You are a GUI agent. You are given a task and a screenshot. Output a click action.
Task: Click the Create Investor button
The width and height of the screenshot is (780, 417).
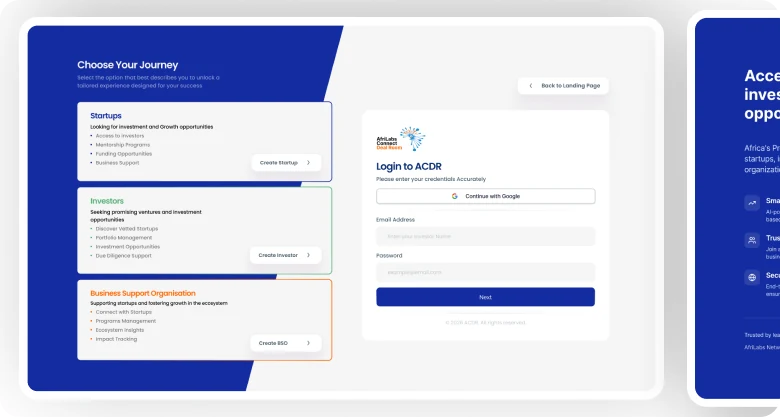tap(286, 255)
